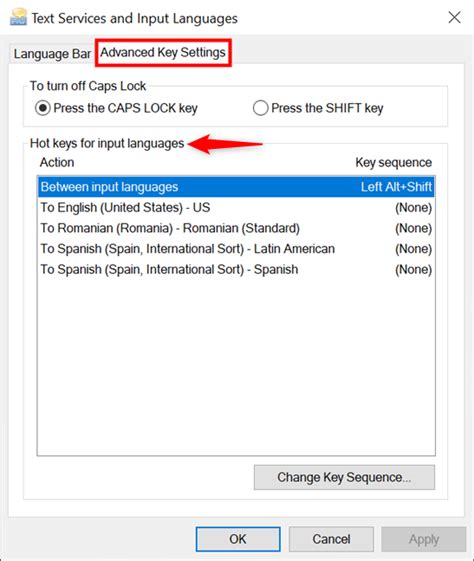Open the Advanced Key Settings tab
Viewport: 474px width, 561px height.
pyautogui.click(x=163, y=52)
